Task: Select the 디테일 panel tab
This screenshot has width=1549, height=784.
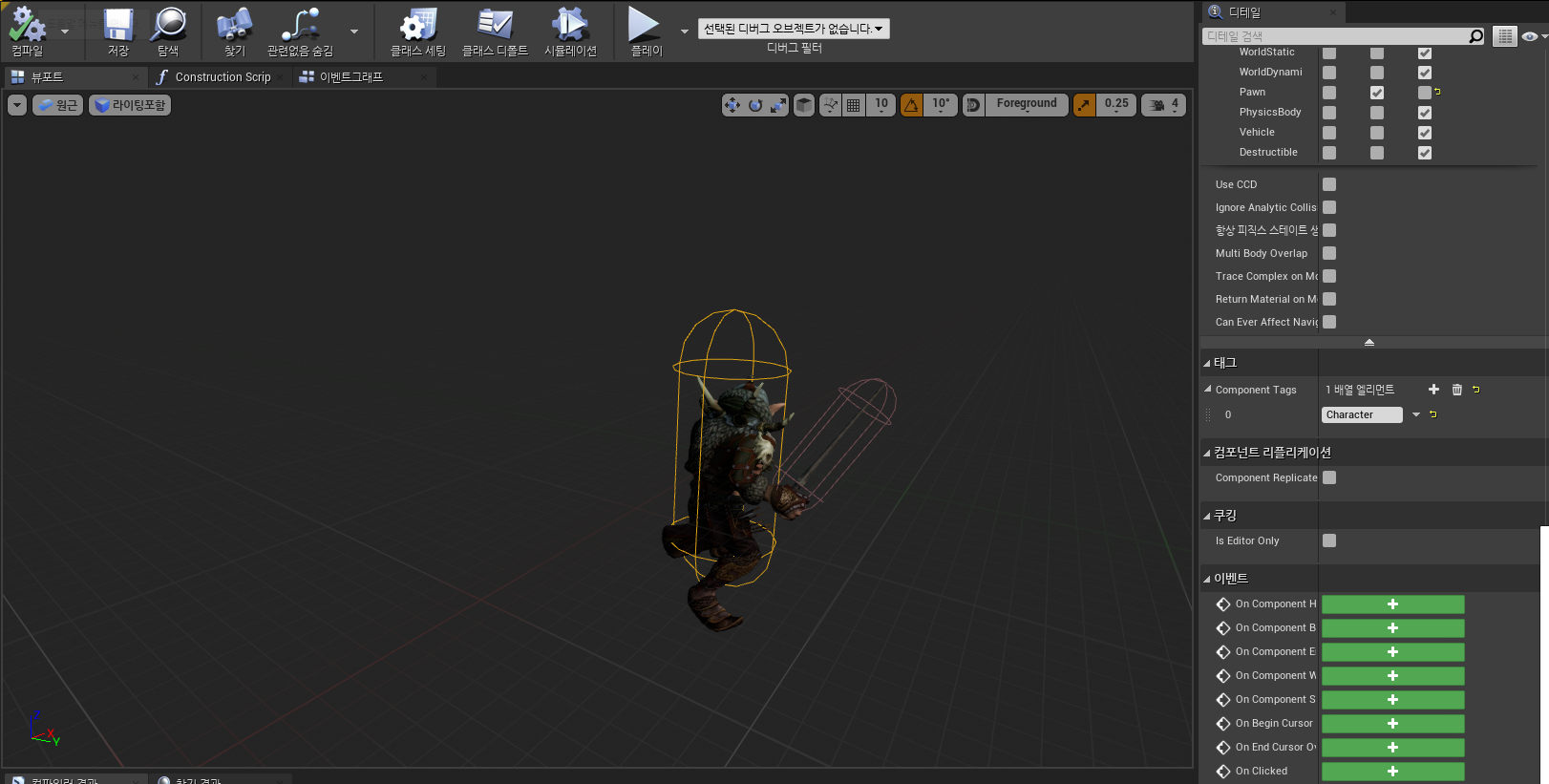Action: [x=1273, y=12]
